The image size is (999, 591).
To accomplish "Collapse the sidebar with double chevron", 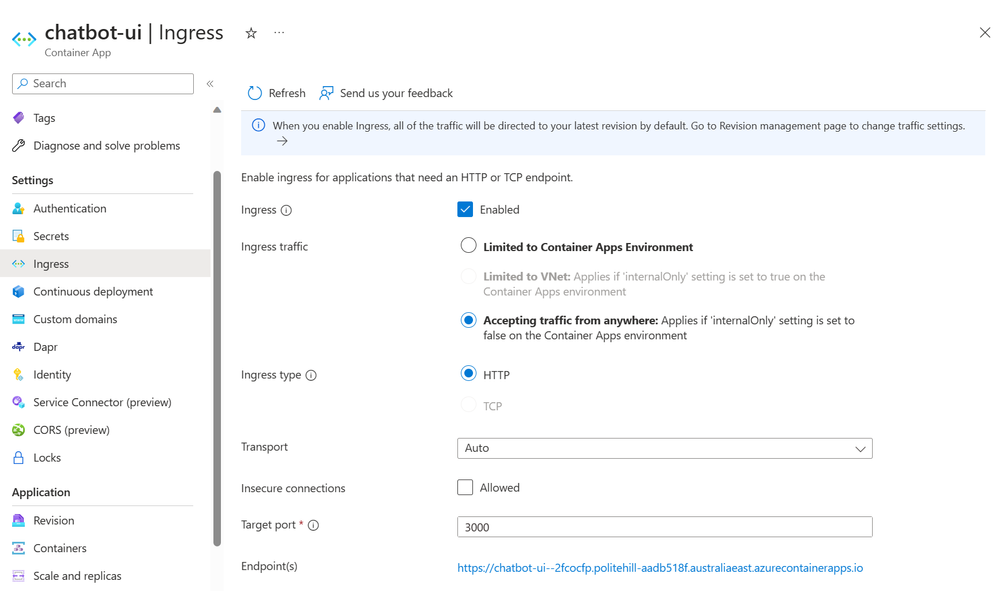I will [210, 83].
